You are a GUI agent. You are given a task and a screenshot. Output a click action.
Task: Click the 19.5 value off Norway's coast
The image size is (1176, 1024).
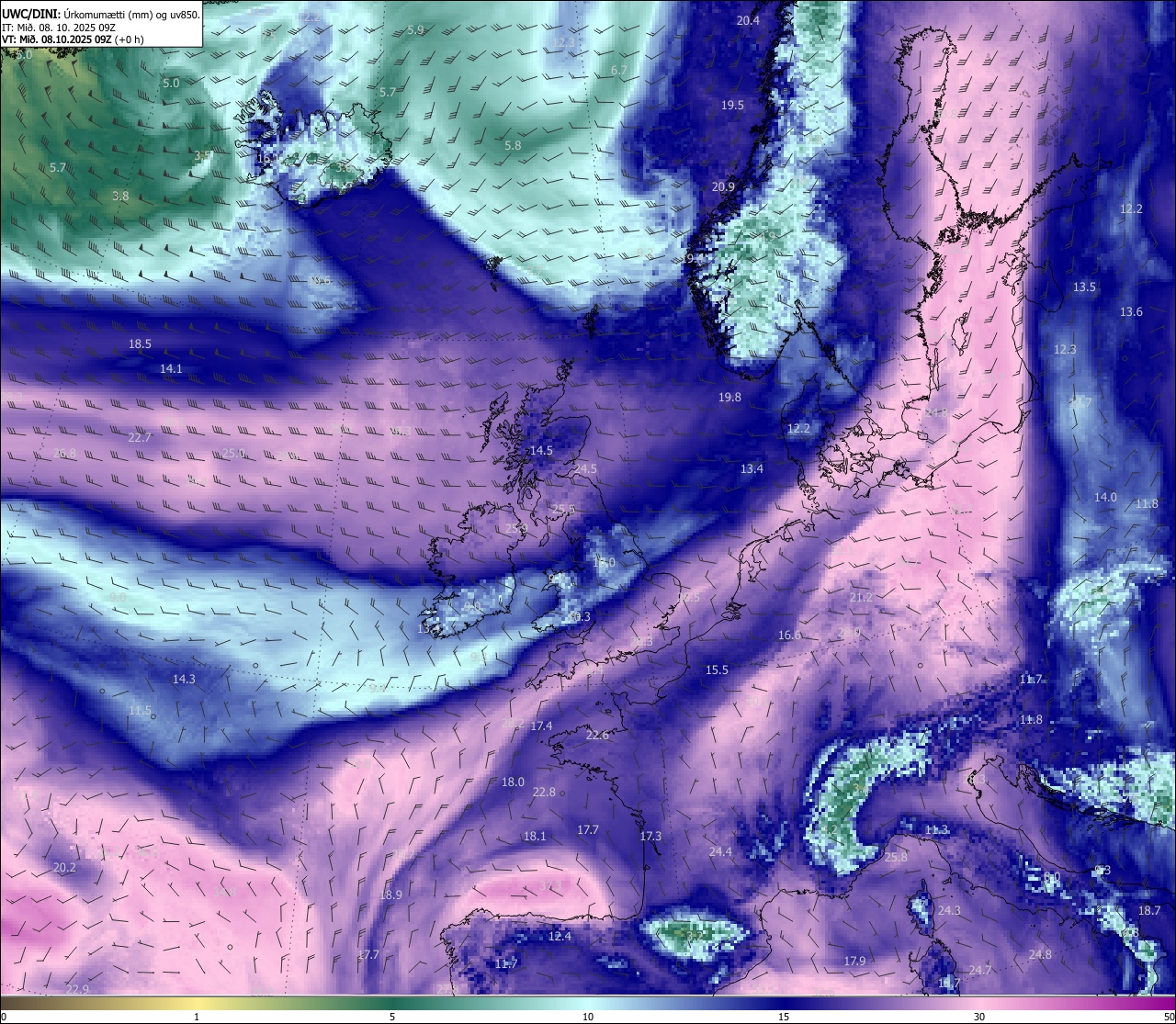click(732, 106)
